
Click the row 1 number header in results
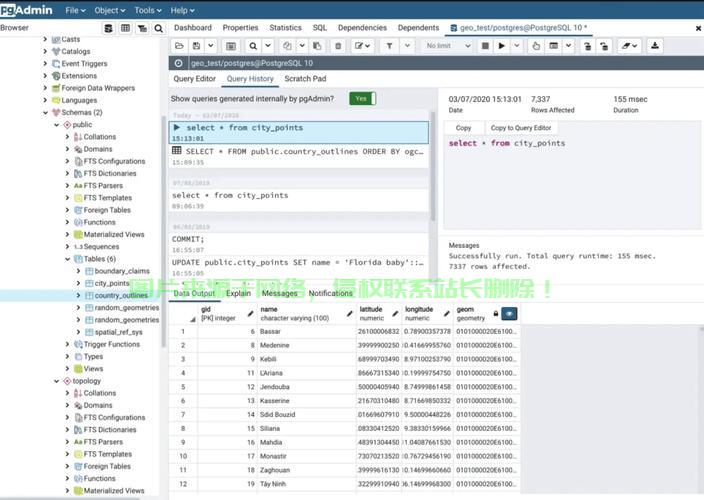pyautogui.click(x=183, y=331)
